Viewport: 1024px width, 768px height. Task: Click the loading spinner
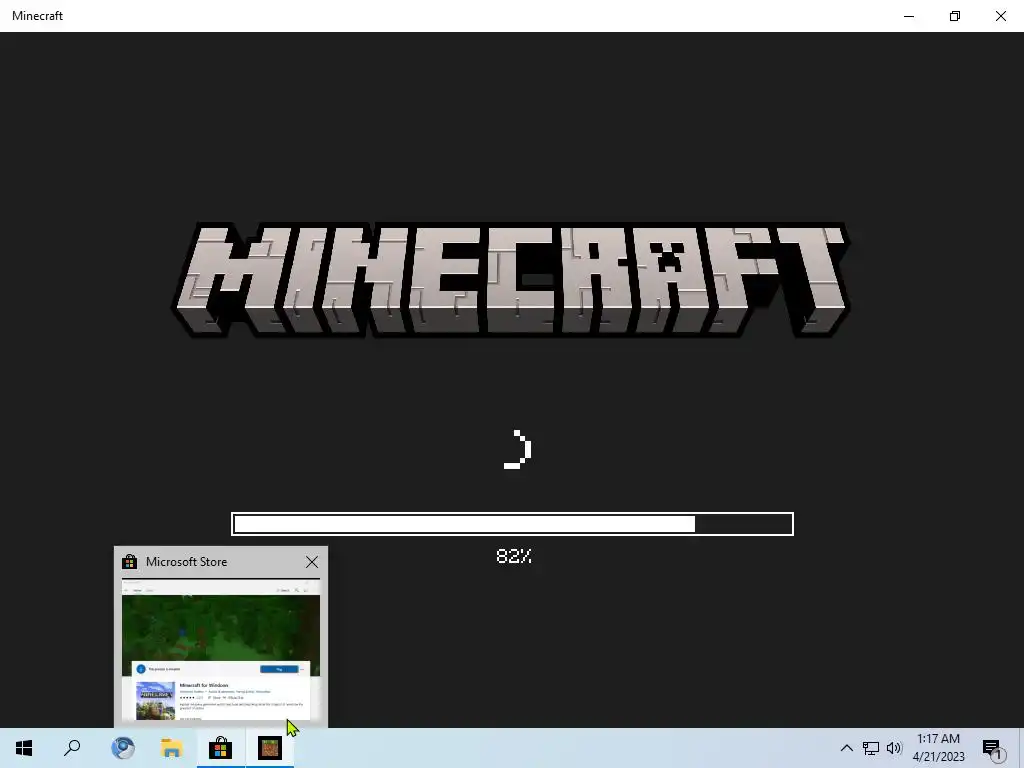click(517, 449)
